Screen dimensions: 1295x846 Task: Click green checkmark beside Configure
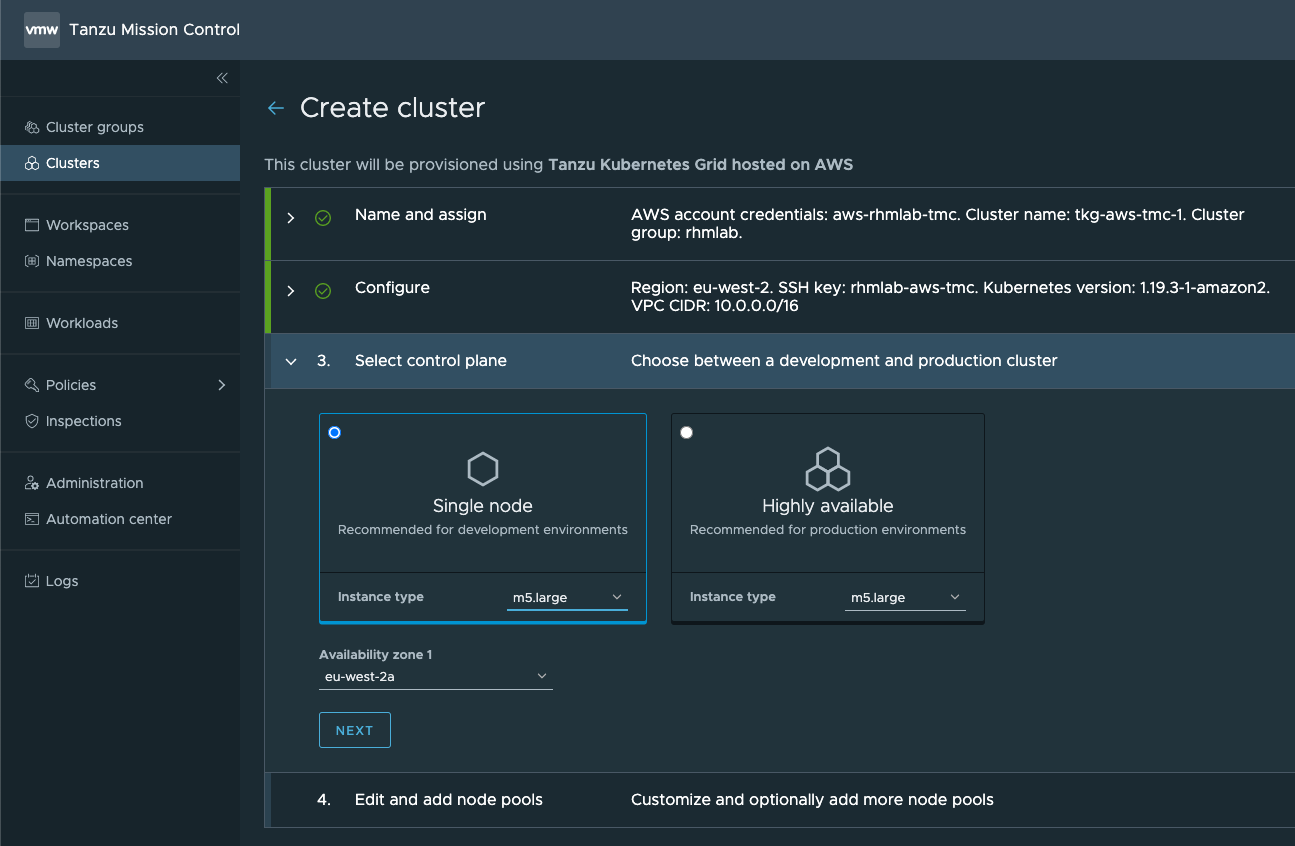click(x=323, y=291)
